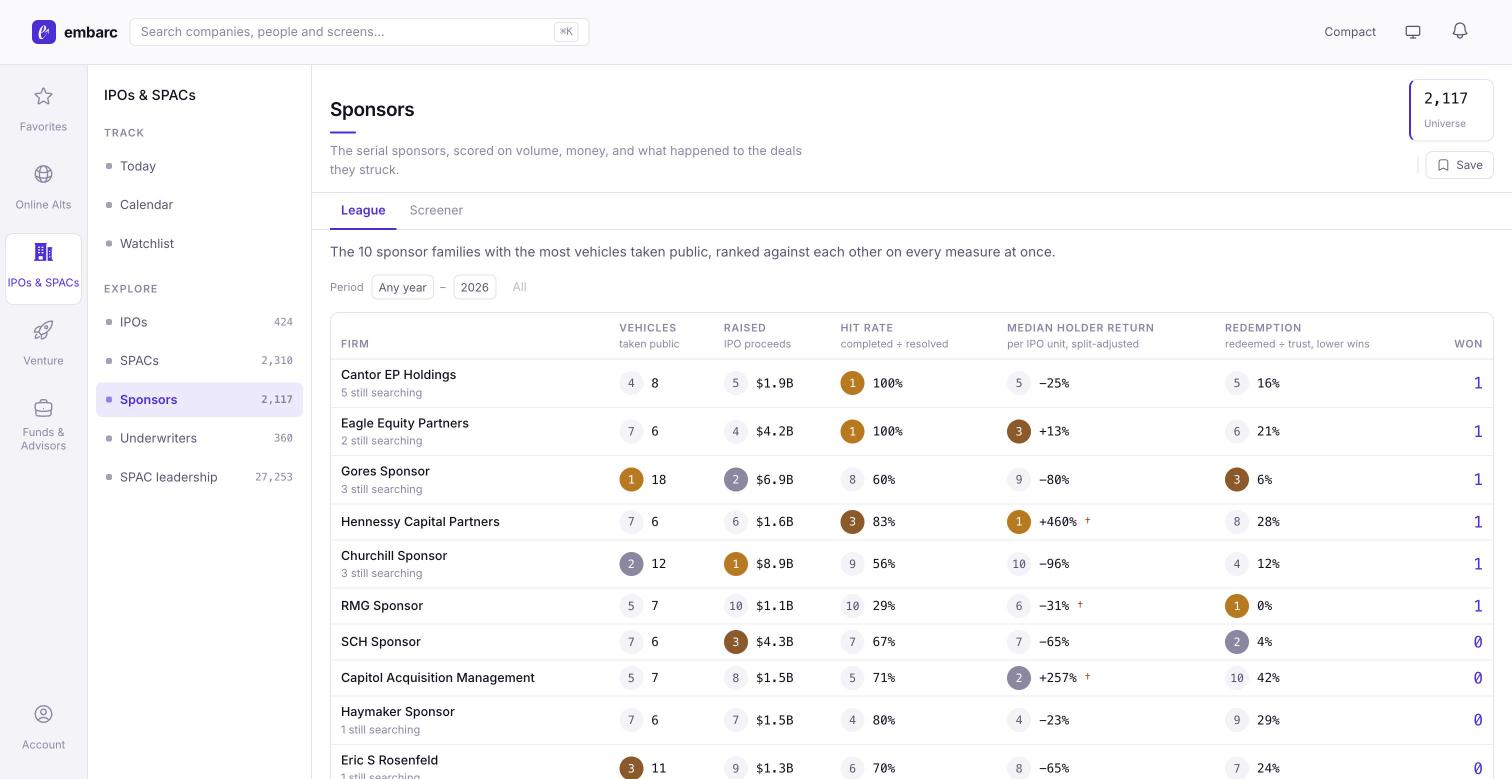
Task: Open Account profile icon
Action: pos(43,714)
